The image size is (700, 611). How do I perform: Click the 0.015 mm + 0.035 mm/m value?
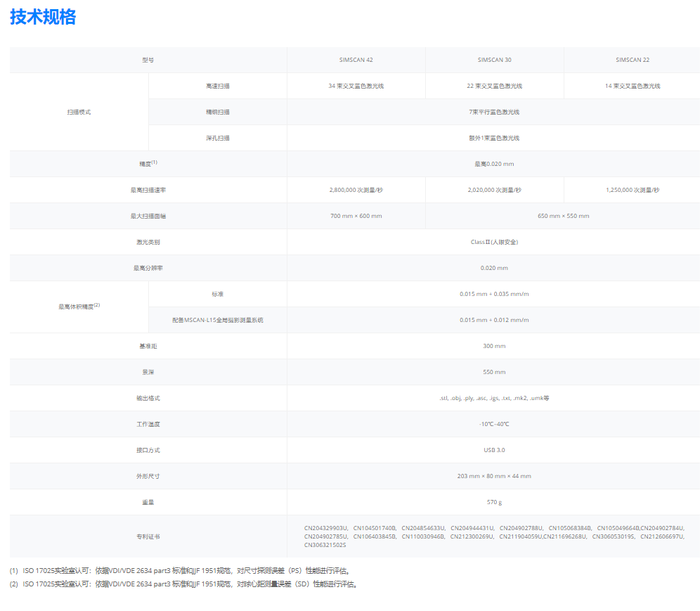click(494, 294)
